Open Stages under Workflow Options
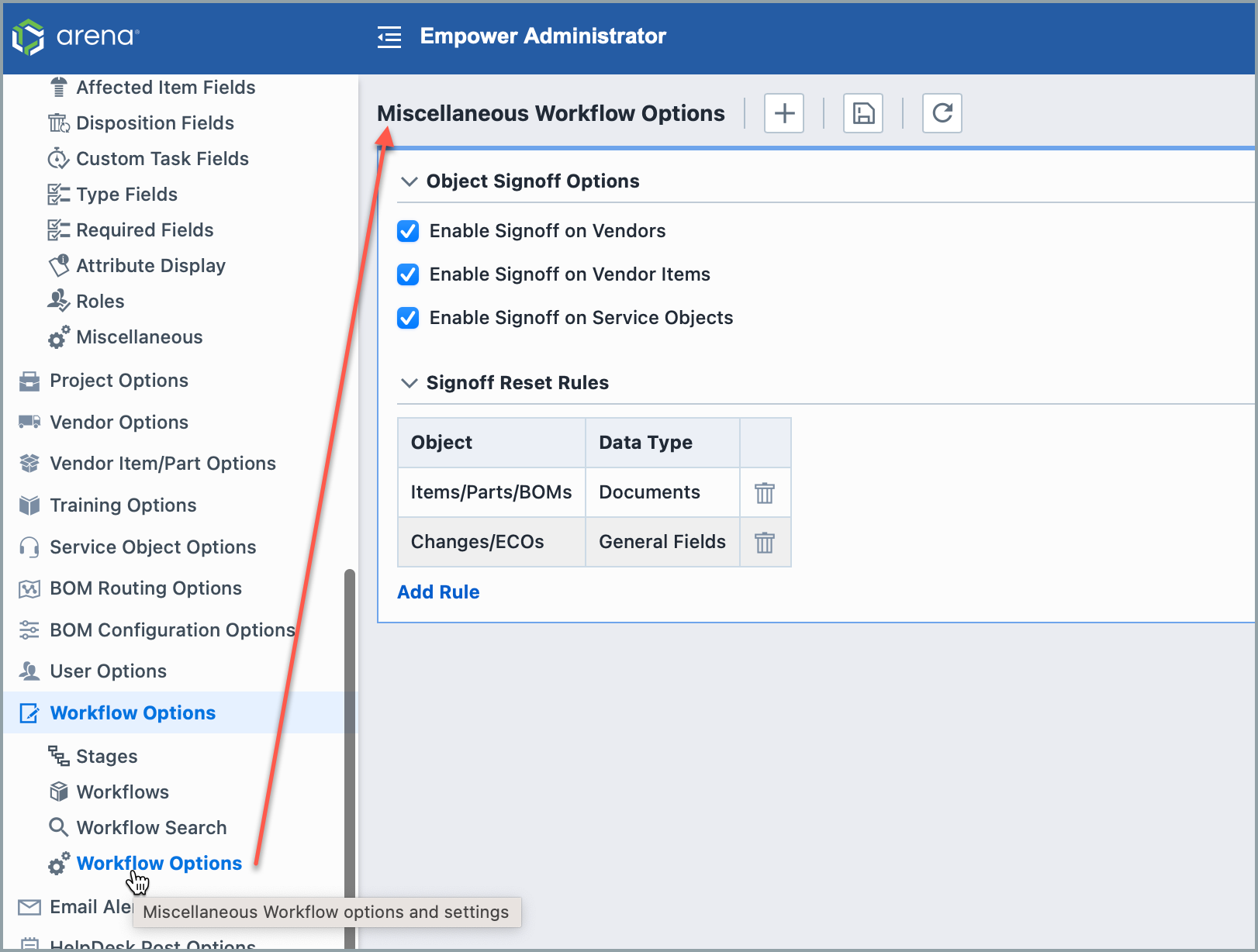The width and height of the screenshot is (1258, 952). pyautogui.click(x=106, y=756)
